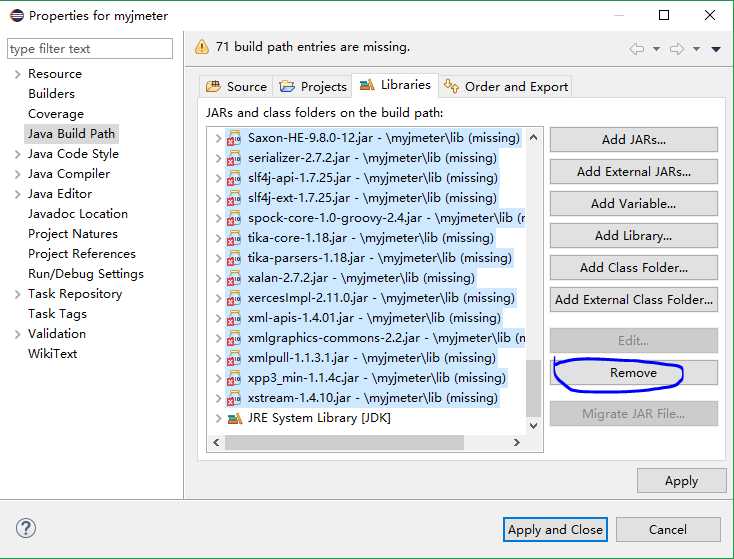
Task: Click the xmlpull-1.1.3.1.jar jar icon
Action: pyautogui.click(x=234, y=359)
